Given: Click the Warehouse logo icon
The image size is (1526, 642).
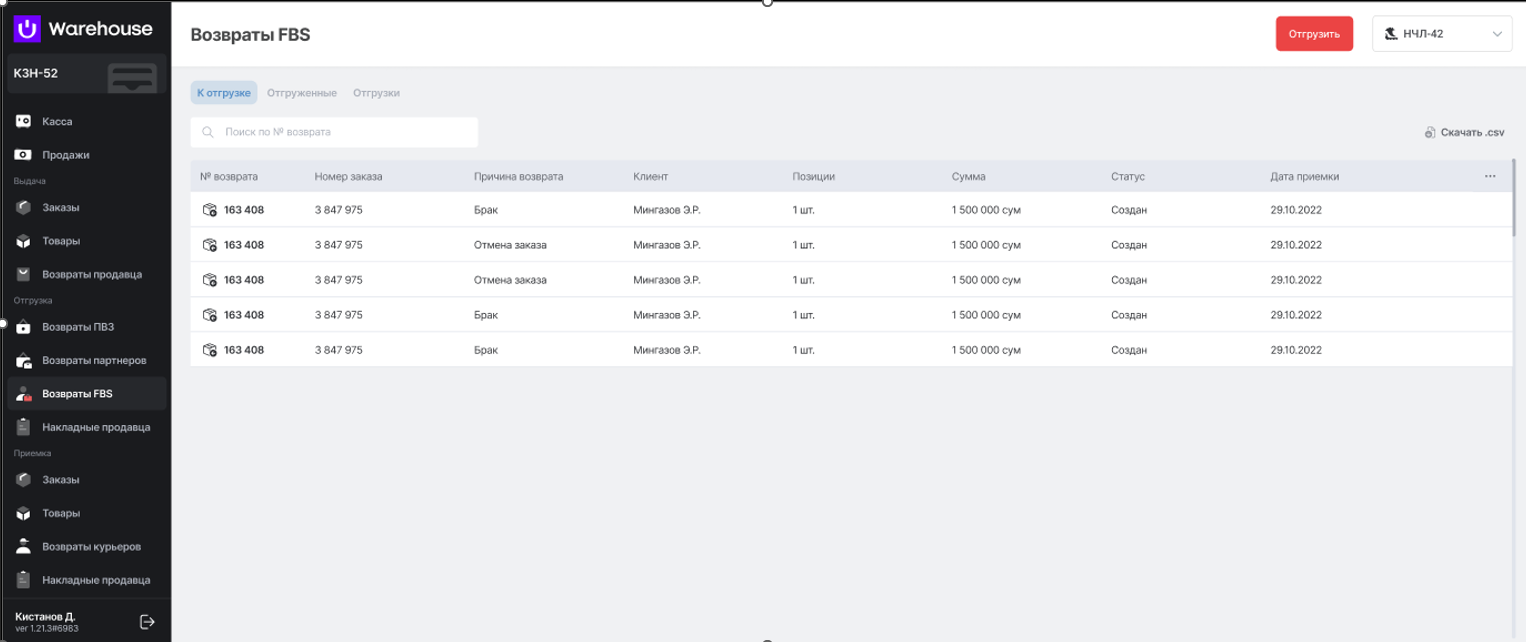Looking at the screenshot, I should [28, 29].
